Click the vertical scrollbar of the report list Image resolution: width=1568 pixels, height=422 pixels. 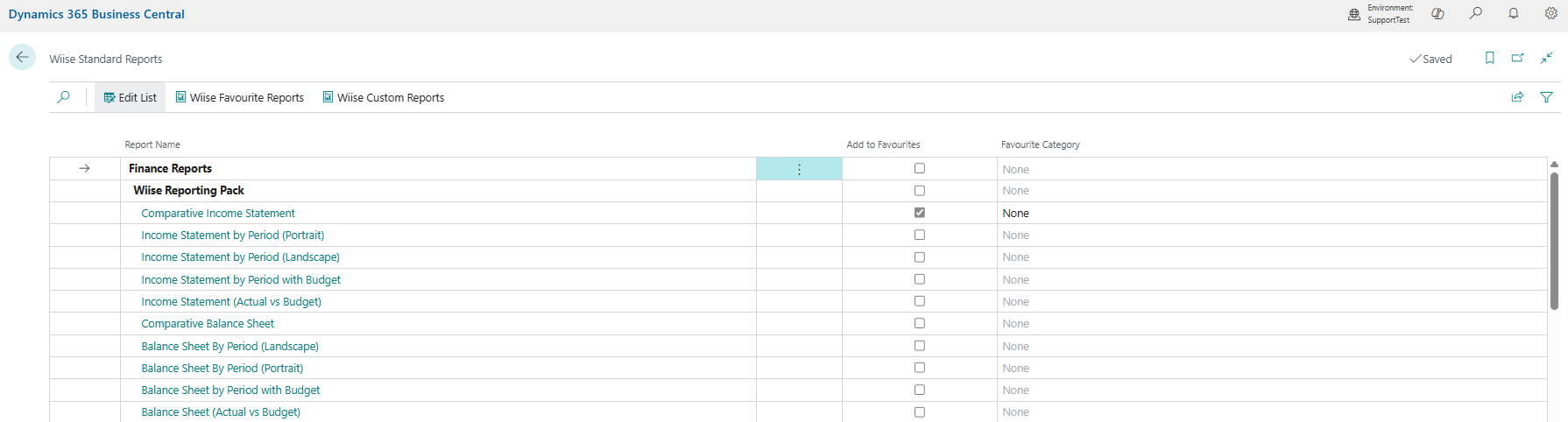click(1554, 241)
